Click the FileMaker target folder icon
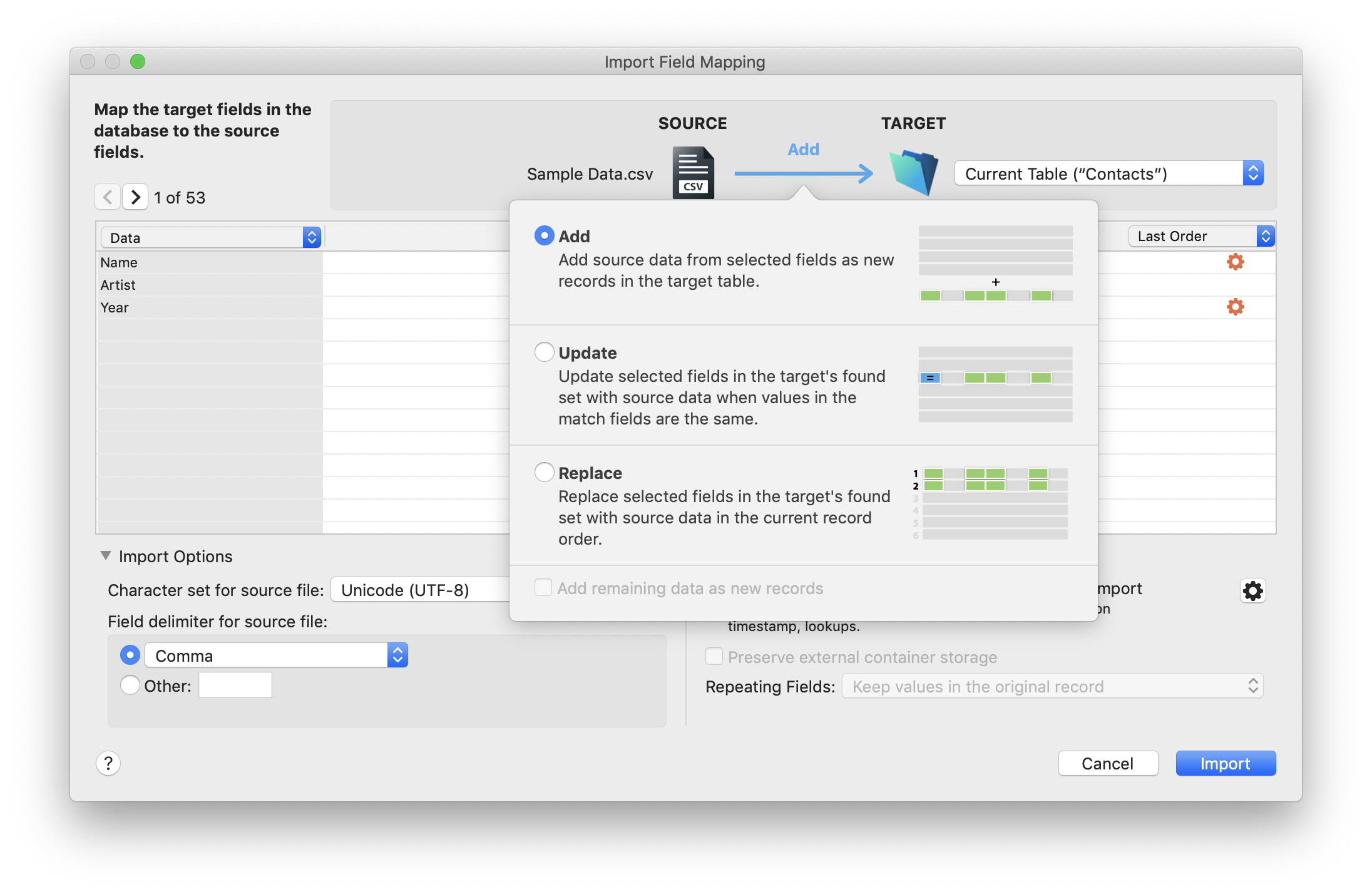Viewport: 1372px width, 894px height. tap(914, 173)
